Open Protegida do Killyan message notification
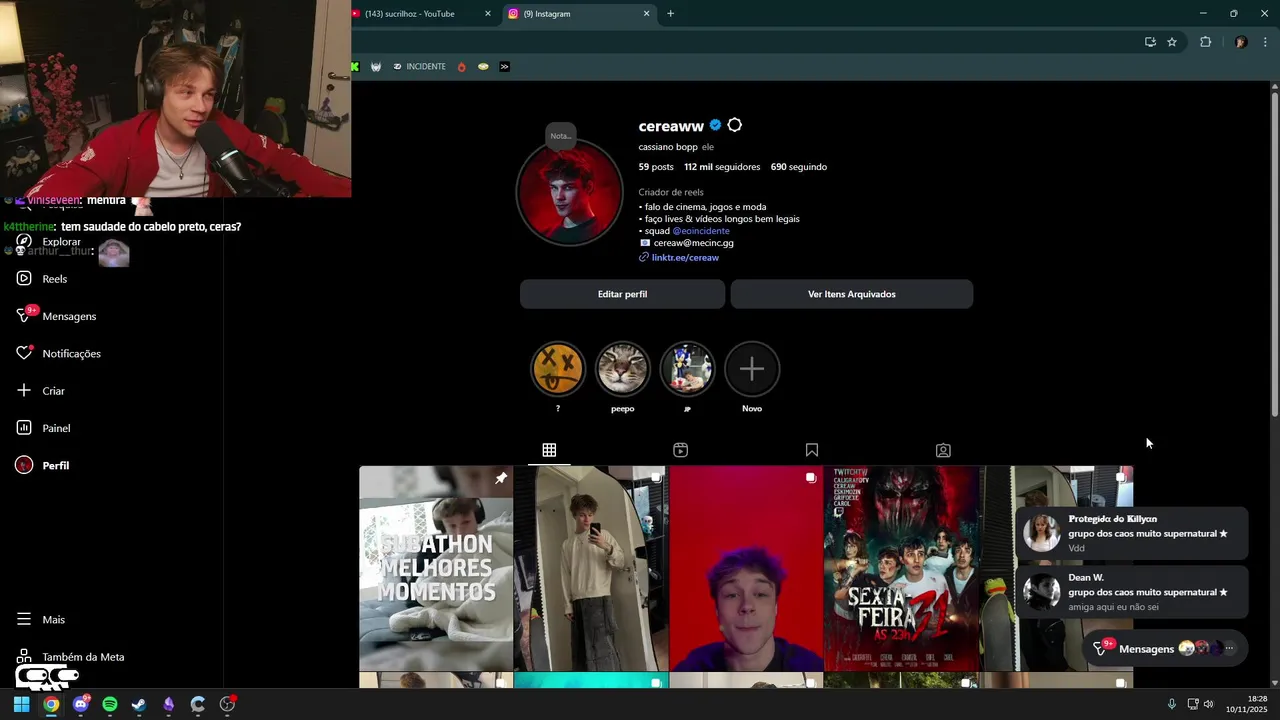The image size is (1280, 720). [1132, 534]
